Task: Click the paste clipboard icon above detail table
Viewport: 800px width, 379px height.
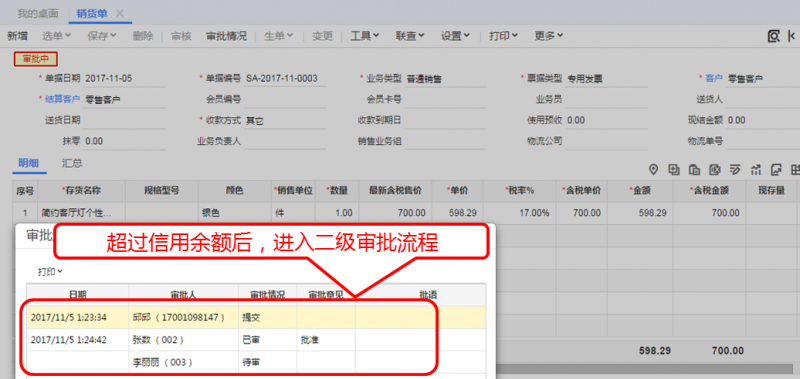Action: (694, 169)
